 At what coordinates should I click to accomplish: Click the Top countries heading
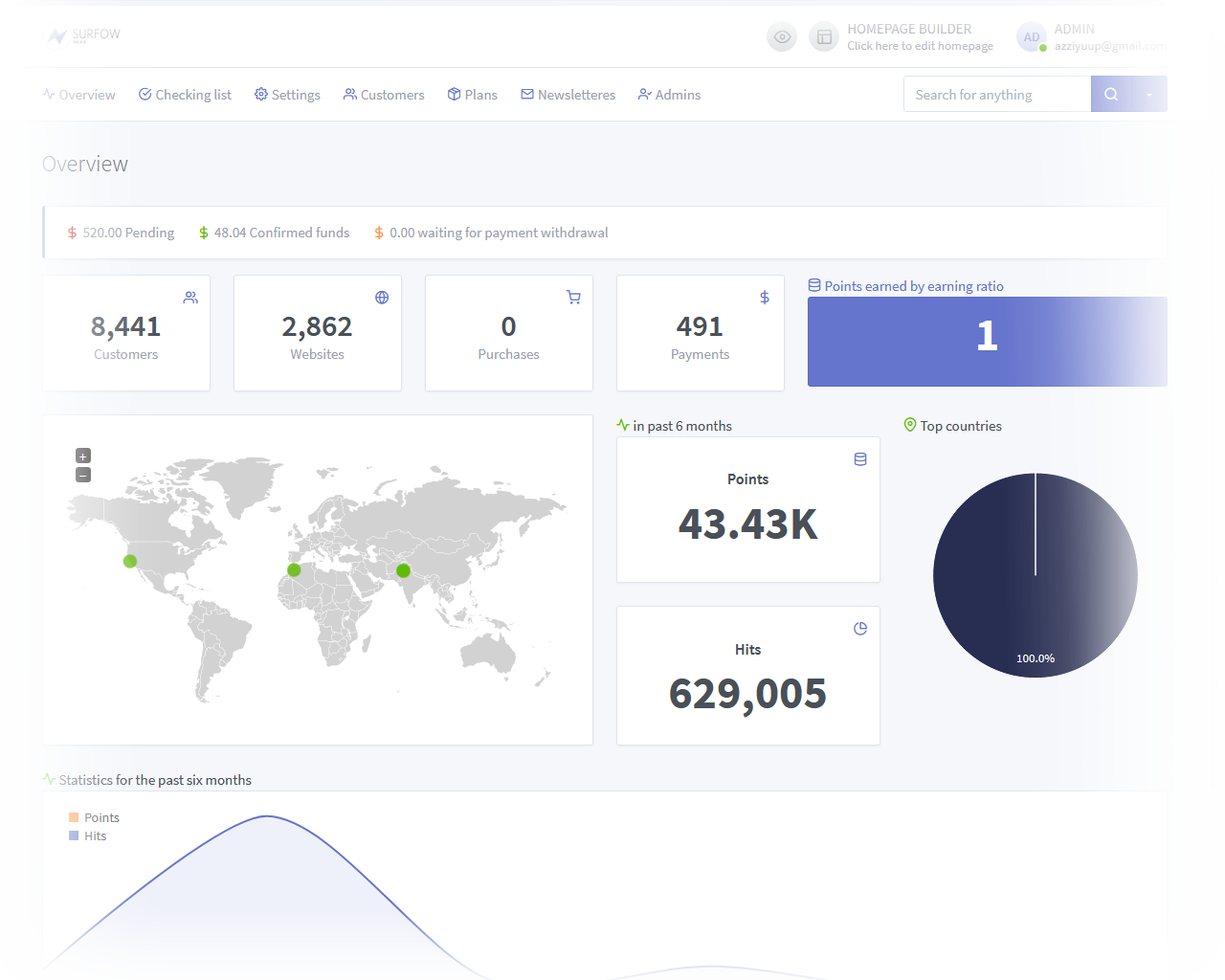[x=961, y=426]
